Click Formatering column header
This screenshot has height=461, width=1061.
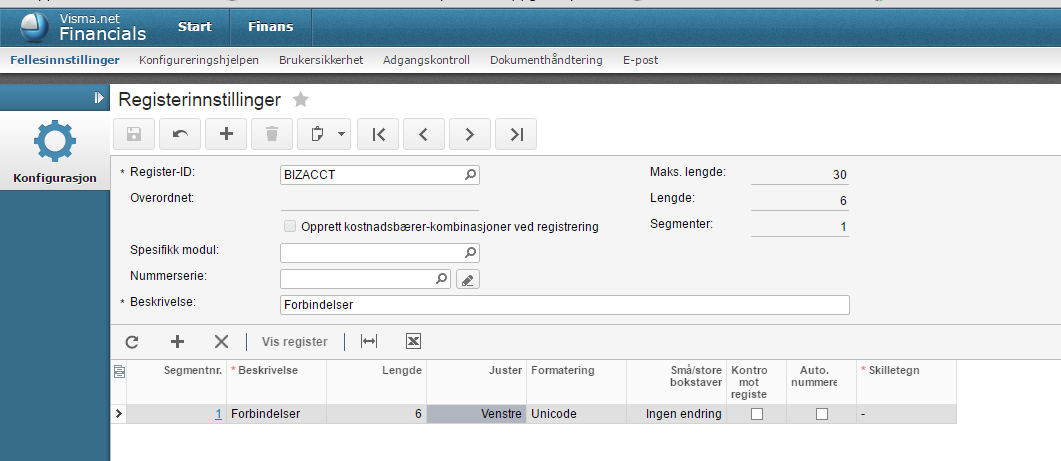(577, 382)
